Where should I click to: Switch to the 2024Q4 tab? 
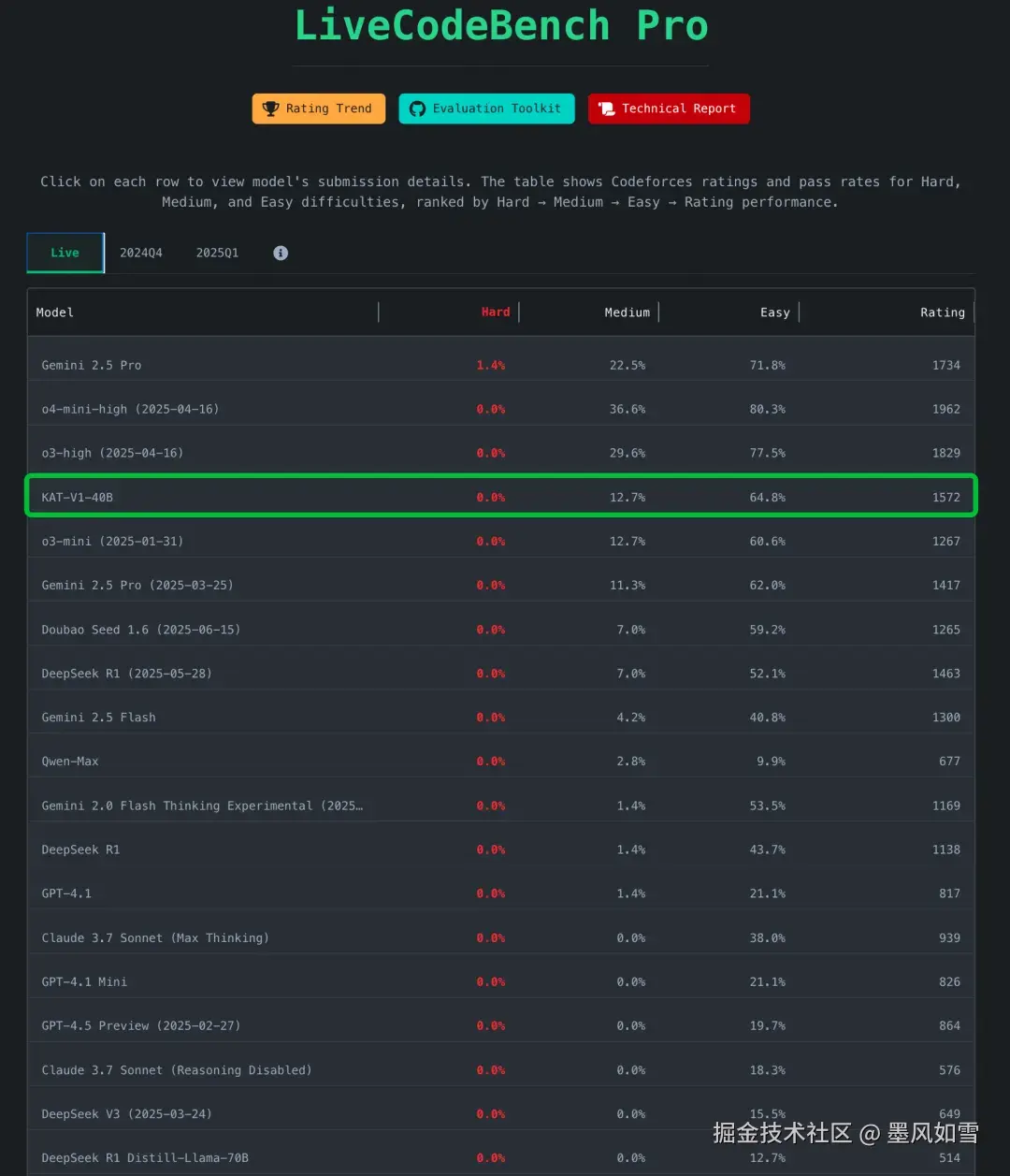tap(141, 253)
